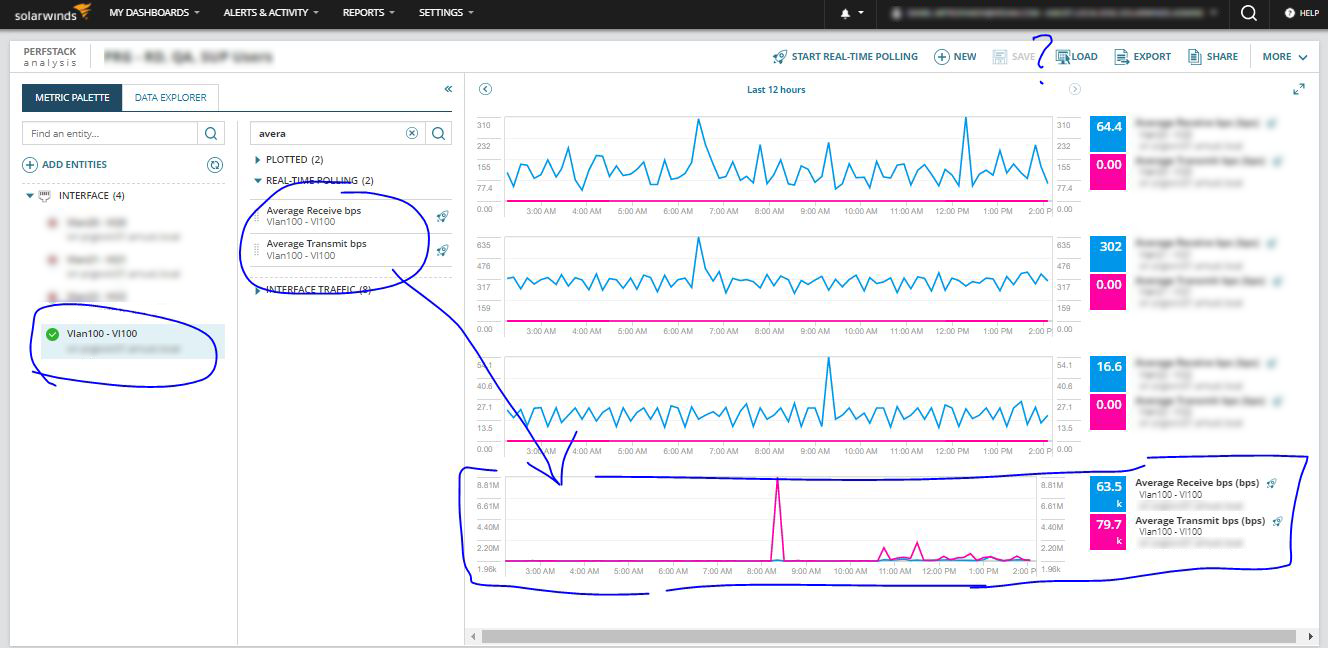Switch to the DATA EXPLORER tab
The height and width of the screenshot is (648, 1328).
tap(171, 98)
